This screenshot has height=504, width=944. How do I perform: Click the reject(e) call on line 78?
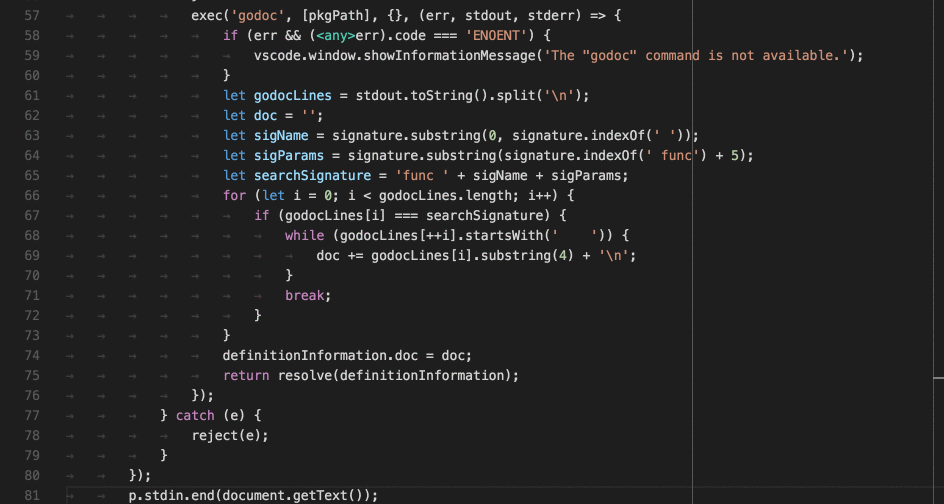pyautogui.click(x=228, y=436)
